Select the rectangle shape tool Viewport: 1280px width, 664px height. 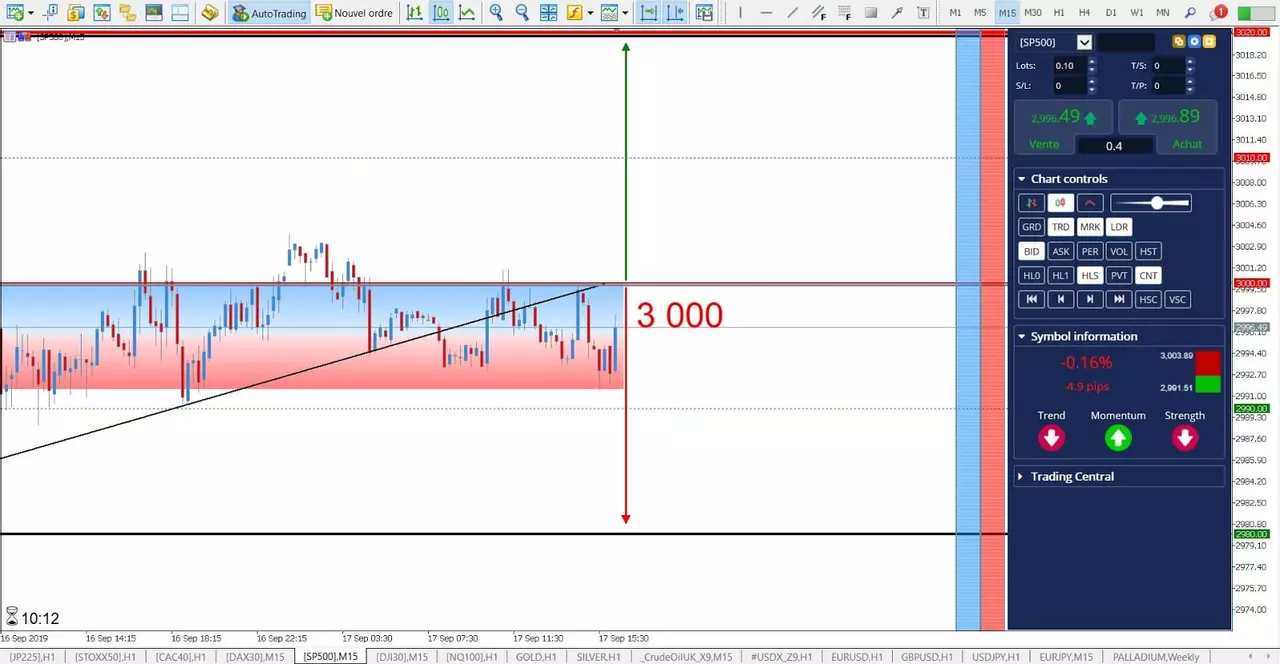(x=871, y=13)
